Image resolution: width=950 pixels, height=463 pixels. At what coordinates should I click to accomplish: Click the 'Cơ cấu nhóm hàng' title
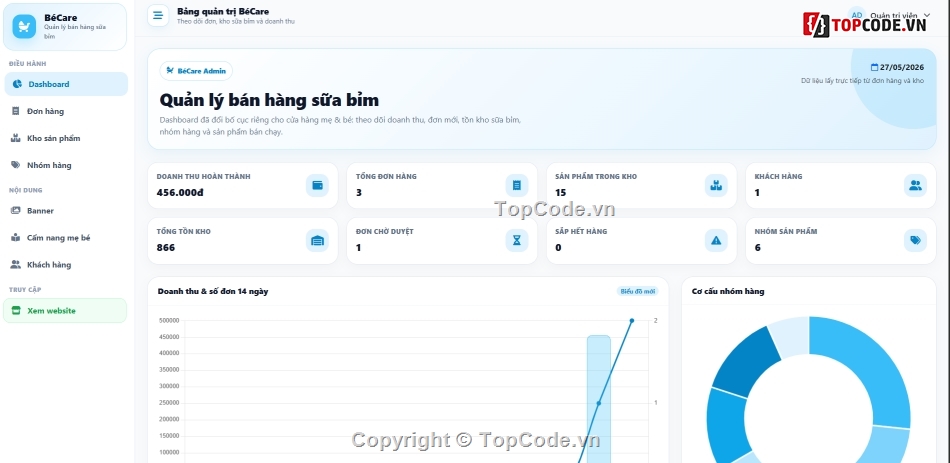[728, 291]
